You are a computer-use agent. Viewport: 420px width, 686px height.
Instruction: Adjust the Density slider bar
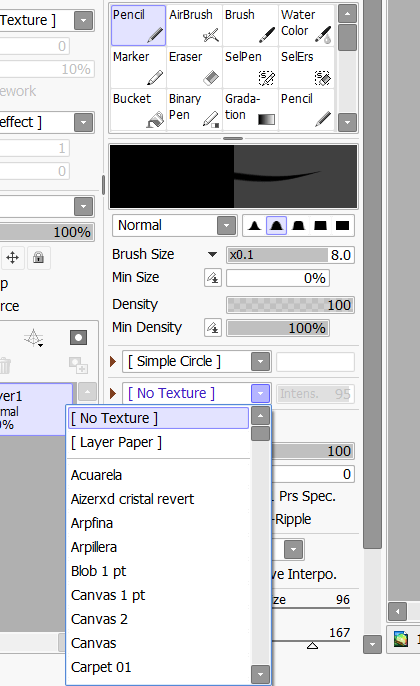point(290,305)
